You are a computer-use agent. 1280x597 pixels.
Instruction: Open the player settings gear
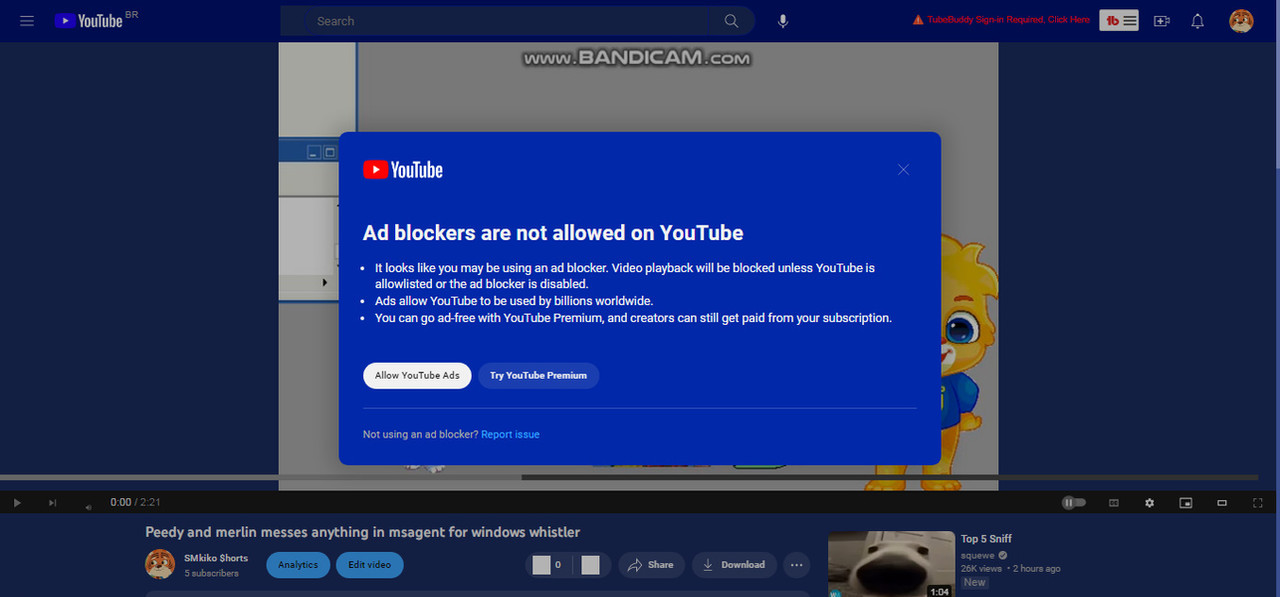point(1149,503)
